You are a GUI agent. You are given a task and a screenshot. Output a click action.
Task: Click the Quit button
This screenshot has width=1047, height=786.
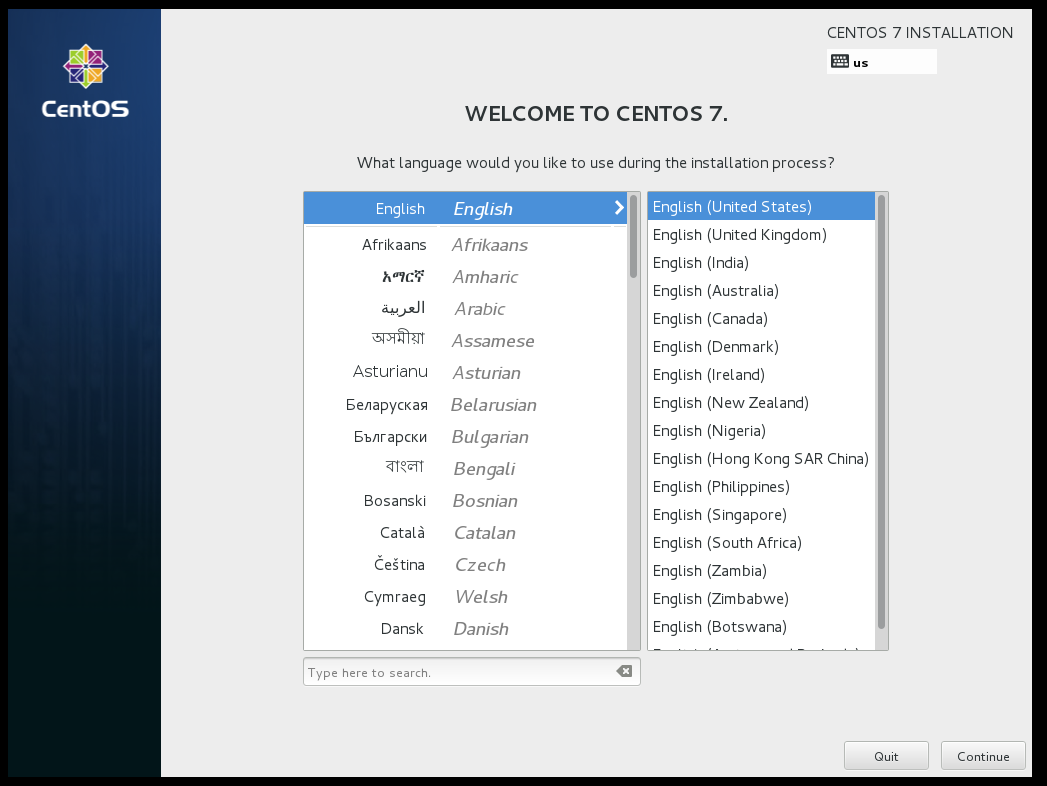coord(886,755)
